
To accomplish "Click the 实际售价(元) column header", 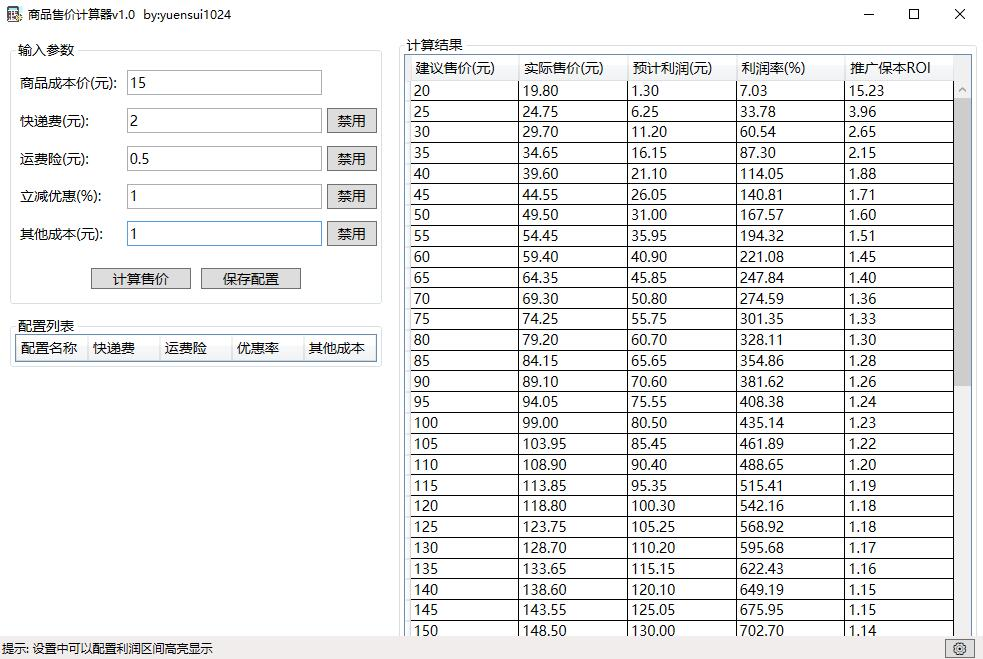I will tap(573, 68).
